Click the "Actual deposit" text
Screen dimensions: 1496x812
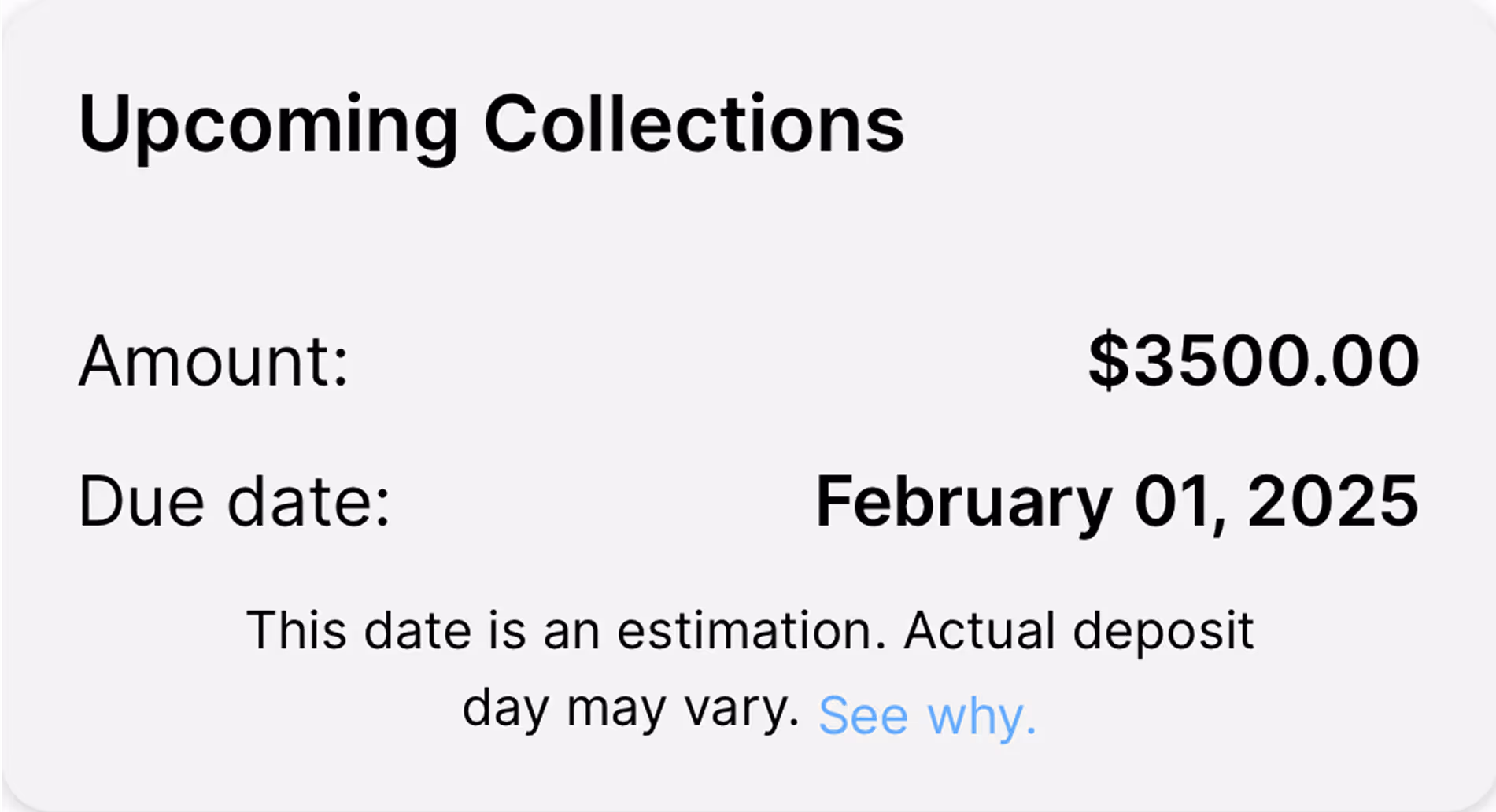1078,630
